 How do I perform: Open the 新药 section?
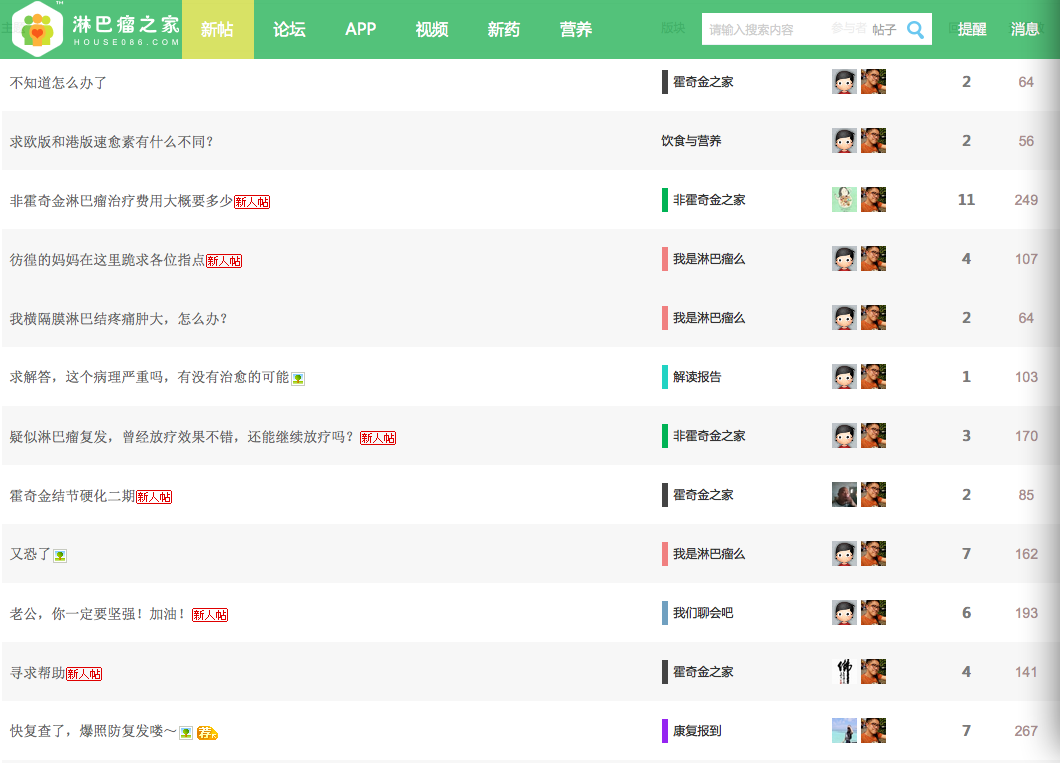(x=504, y=29)
